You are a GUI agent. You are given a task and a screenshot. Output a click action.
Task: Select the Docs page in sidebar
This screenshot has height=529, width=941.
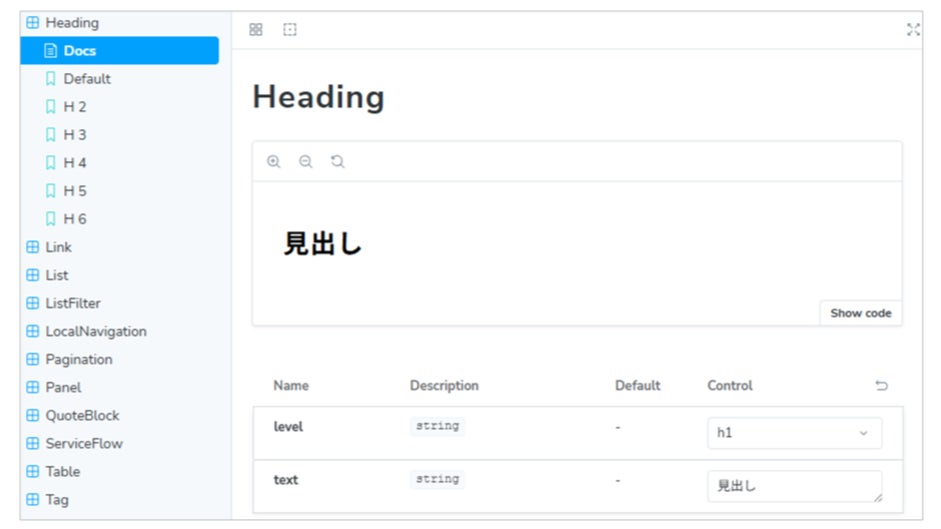point(119,50)
